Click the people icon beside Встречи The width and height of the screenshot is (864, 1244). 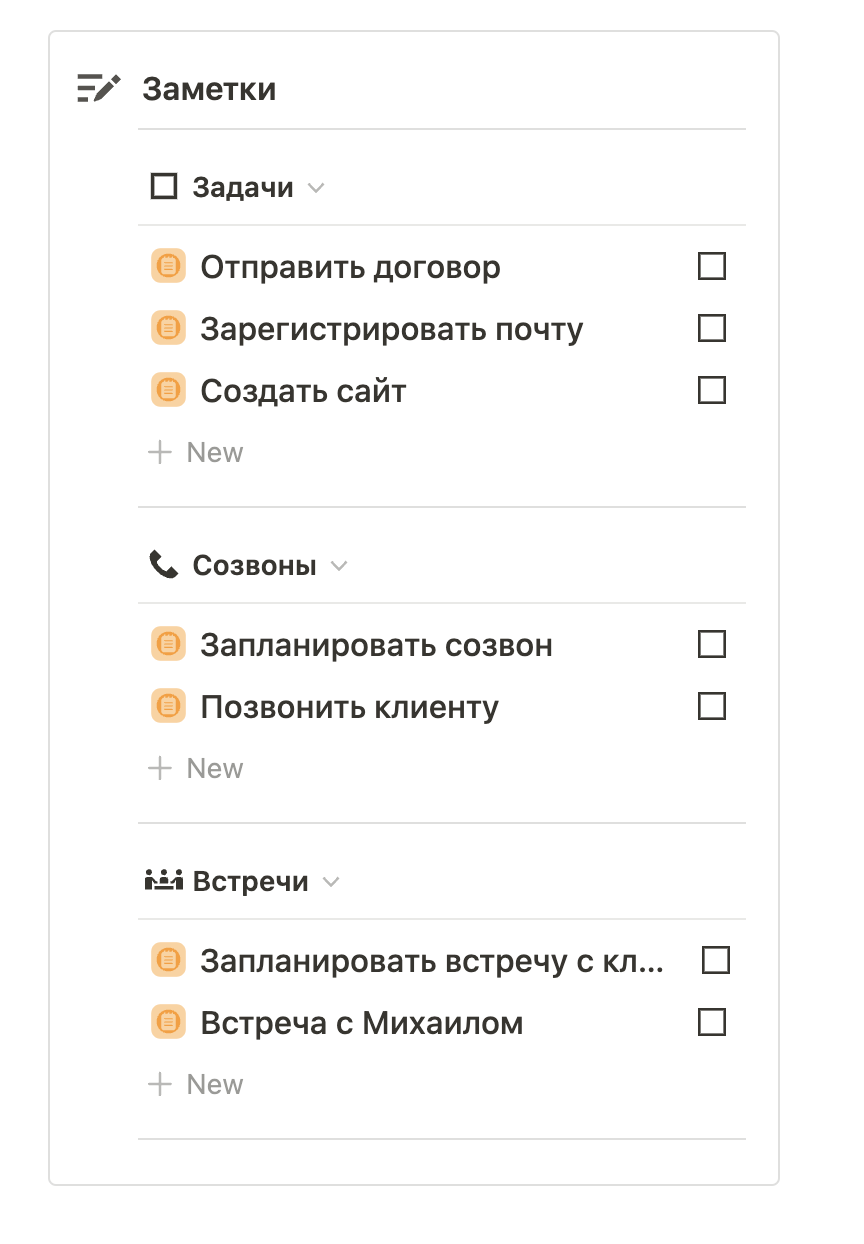click(x=163, y=881)
